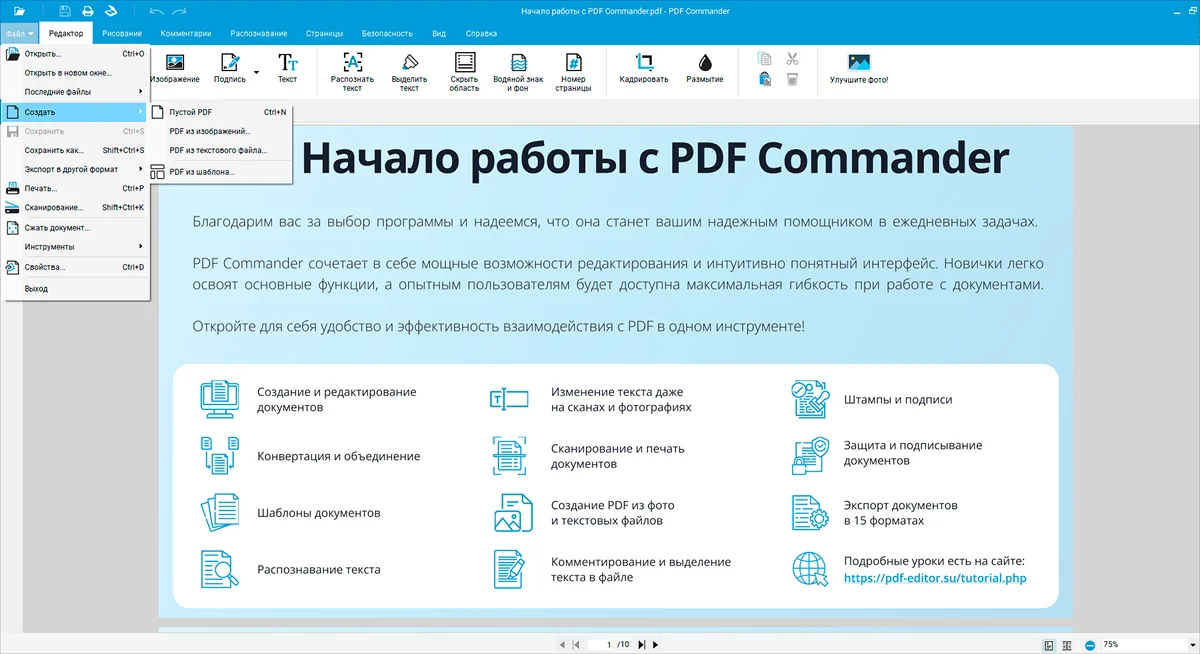Viewport: 1200px width, 654px height.
Task: Open Свойства... from the File menu
Action: click(x=75, y=267)
